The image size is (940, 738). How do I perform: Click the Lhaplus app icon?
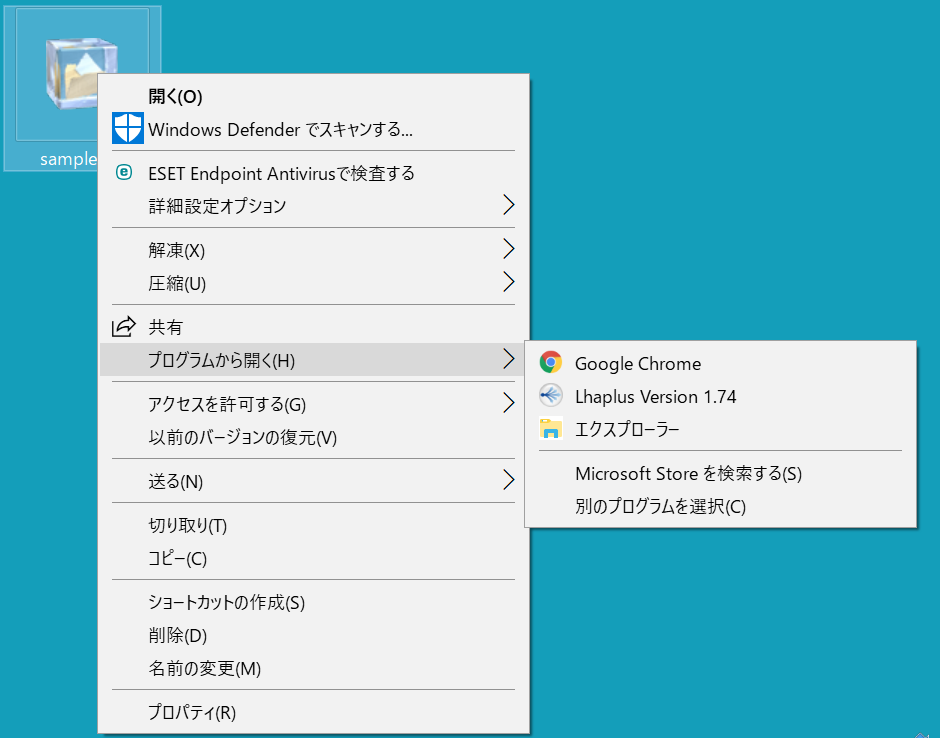coord(550,396)
